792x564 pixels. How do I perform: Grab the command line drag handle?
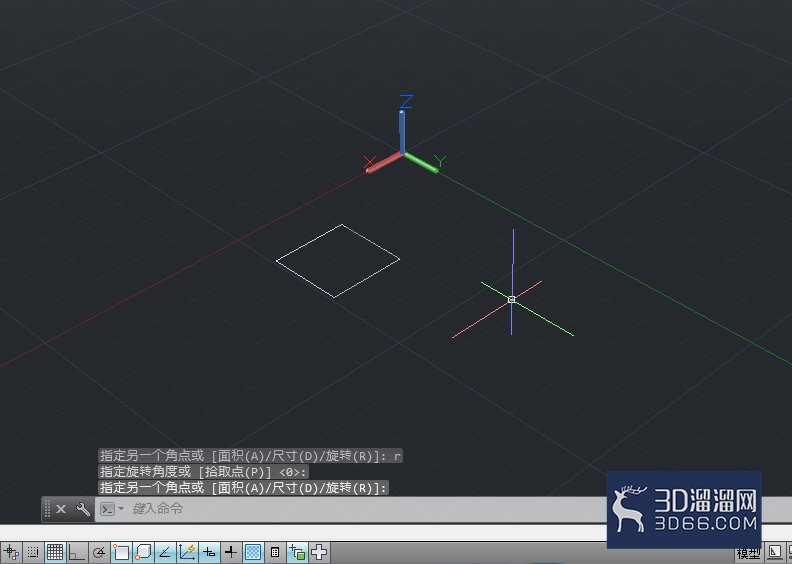(47, 509)
